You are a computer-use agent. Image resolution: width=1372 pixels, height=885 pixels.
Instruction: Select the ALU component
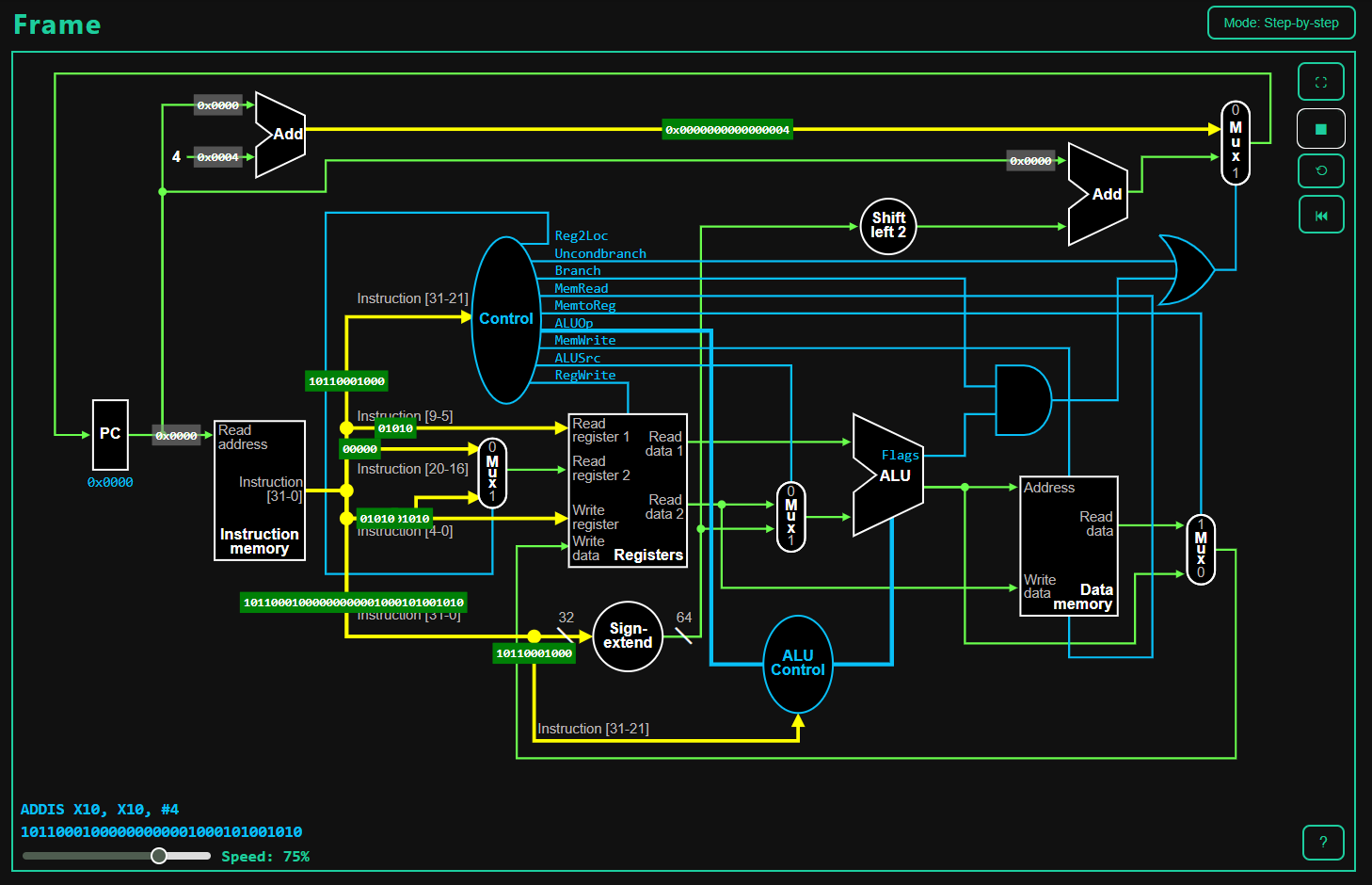pos(888,475)
